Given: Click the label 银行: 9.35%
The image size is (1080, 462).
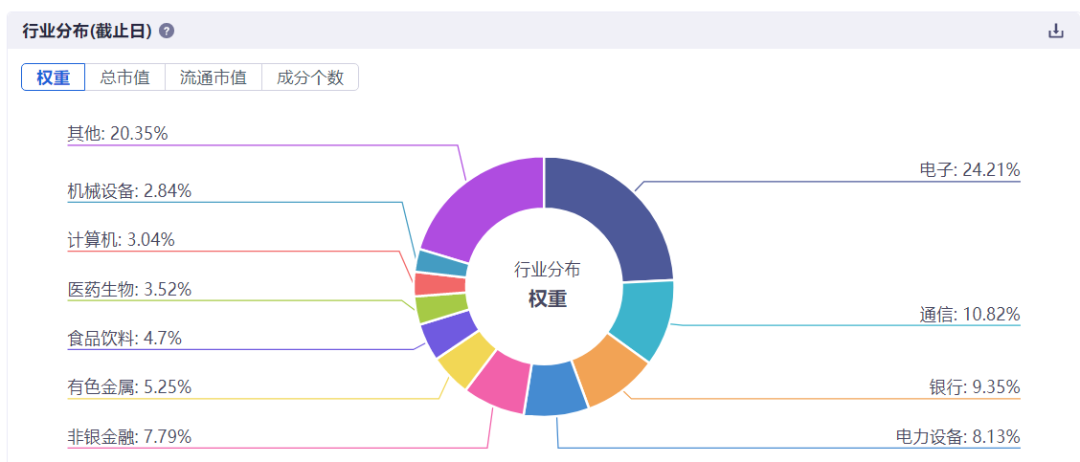Looking at the screenshot, I should pyautogui.click(x=975, y=388).
